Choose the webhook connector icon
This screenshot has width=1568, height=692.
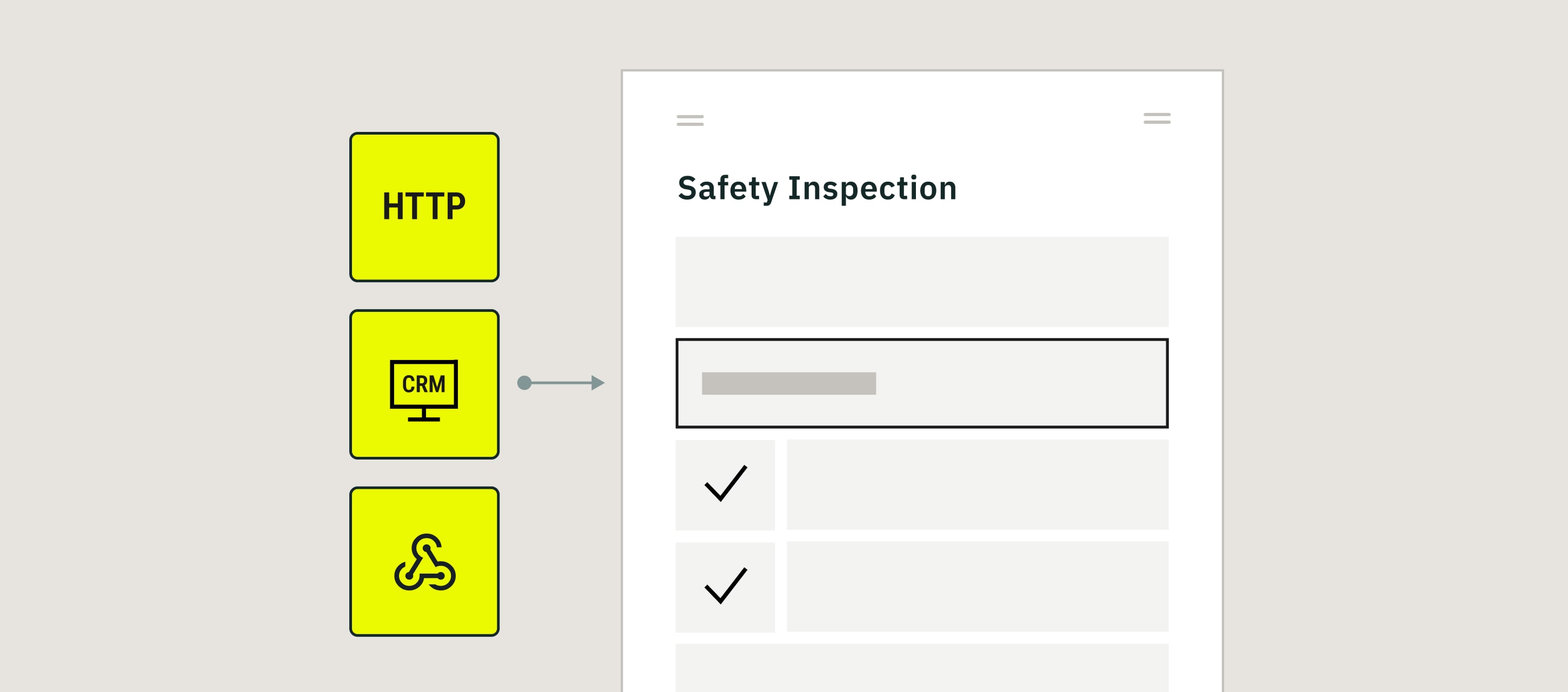[425, 562]
